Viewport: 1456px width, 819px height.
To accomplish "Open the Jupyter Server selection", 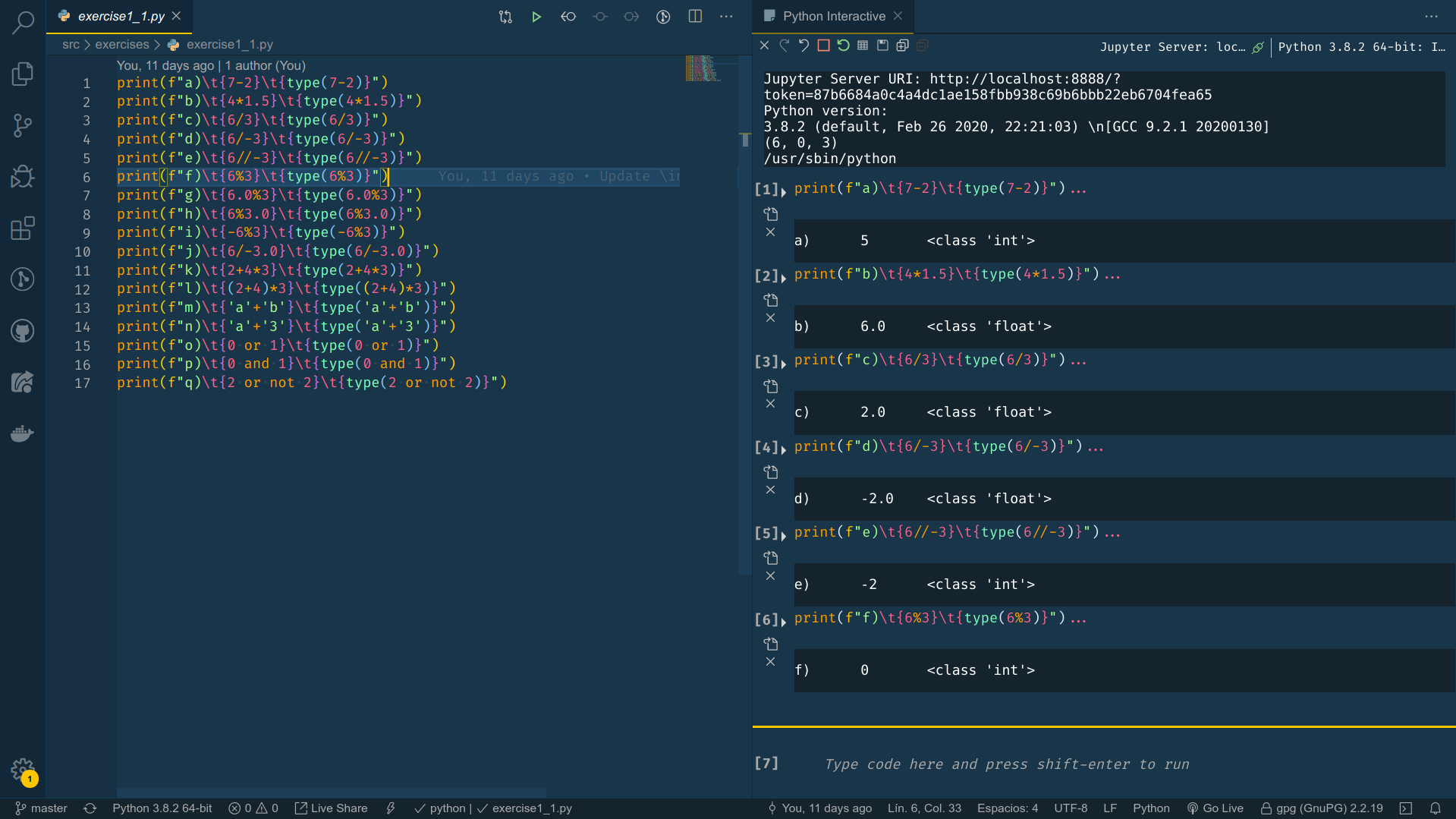I will click(x=1181, y=47).
